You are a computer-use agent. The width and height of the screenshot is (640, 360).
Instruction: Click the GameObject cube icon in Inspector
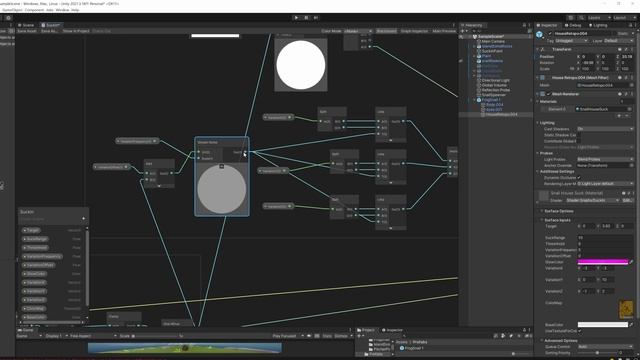click(540, 35)
